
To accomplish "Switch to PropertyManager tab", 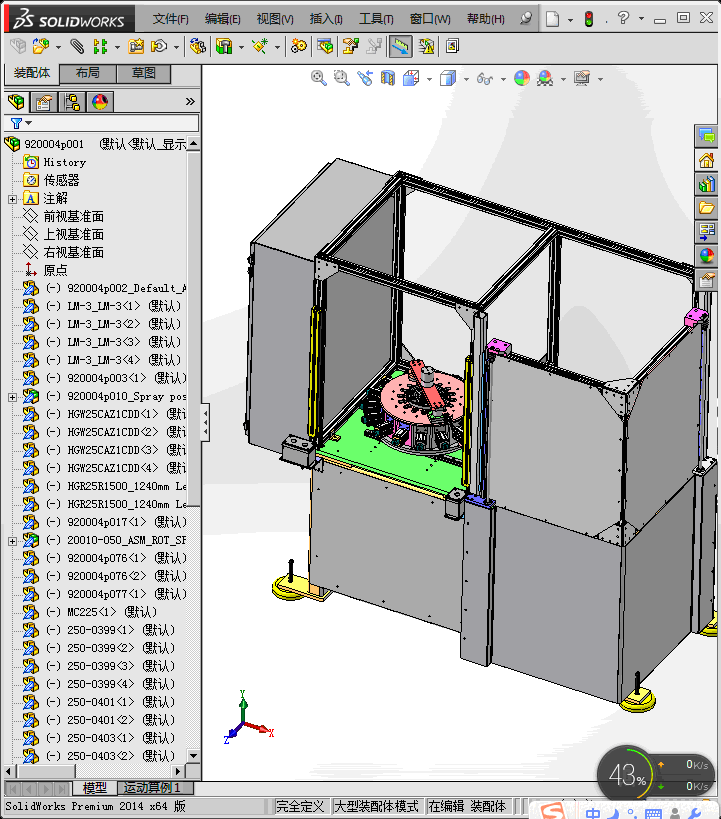I will 44,101.
